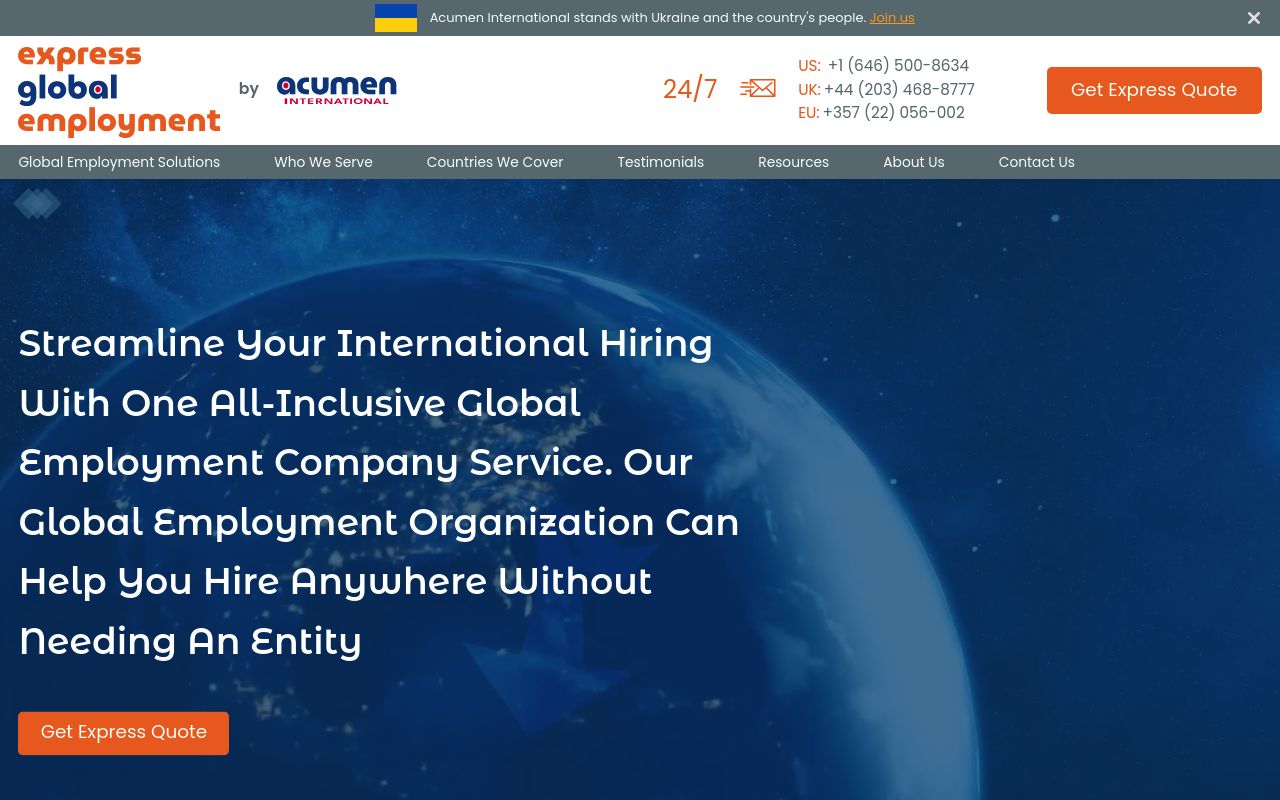1280x800 pixels.
Task: Click the express global employment logo
Action: coord(118,90)
